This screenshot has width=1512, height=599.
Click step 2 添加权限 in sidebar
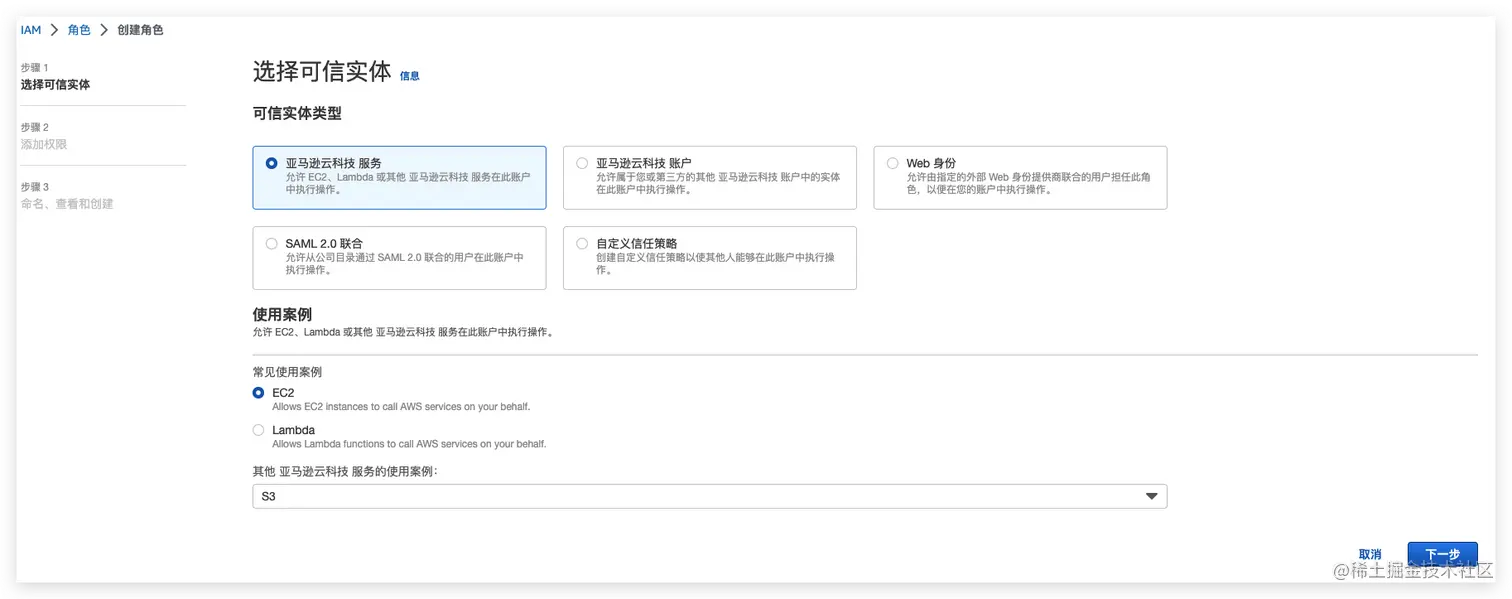(44, 144)
